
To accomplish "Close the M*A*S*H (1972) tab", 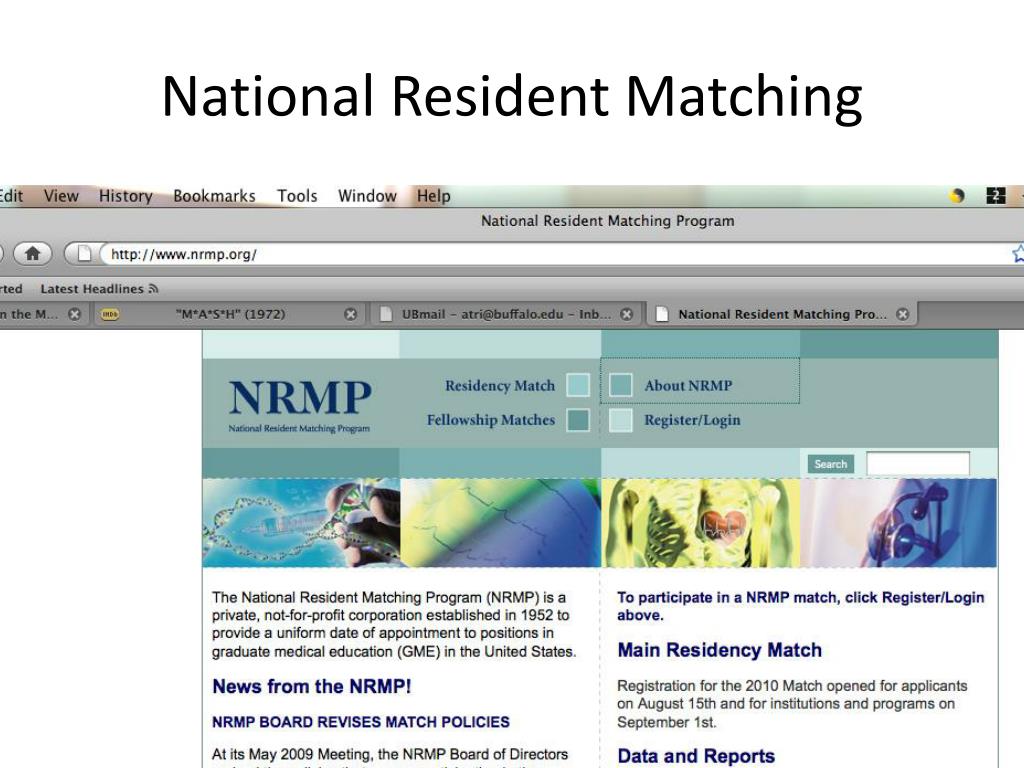I will [351, 314].
